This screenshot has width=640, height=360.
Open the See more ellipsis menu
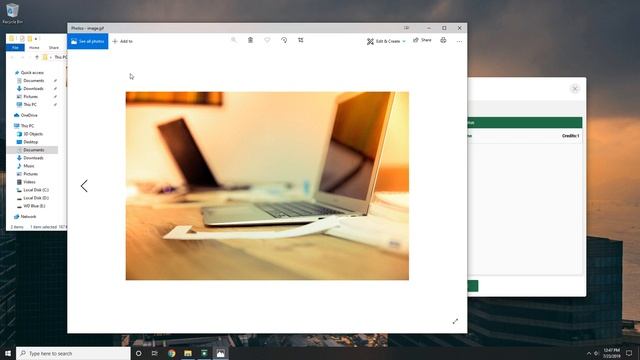click(x=459, y=41)
